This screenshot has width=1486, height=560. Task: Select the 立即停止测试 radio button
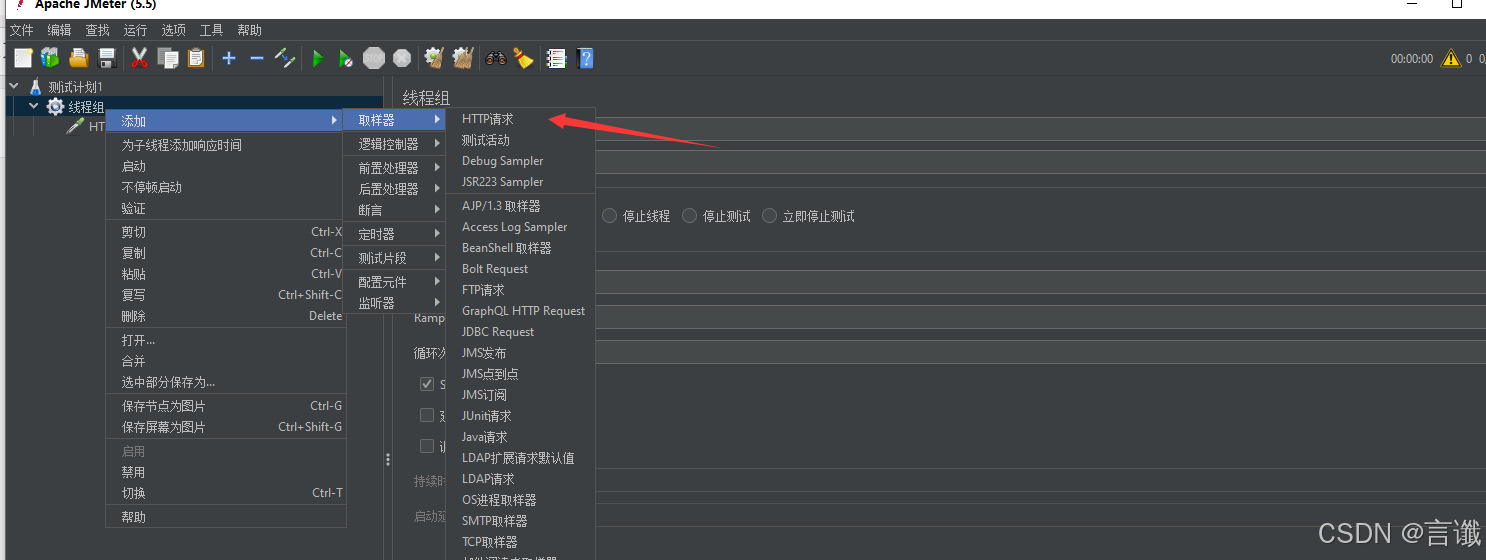tap(770, 216)
